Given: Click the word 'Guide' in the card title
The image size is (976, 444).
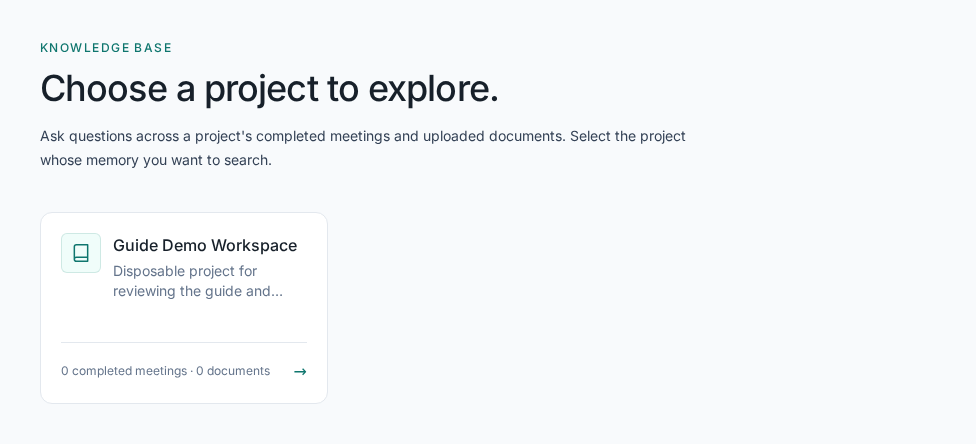Looking at the screenshot, I should point(136,245).
